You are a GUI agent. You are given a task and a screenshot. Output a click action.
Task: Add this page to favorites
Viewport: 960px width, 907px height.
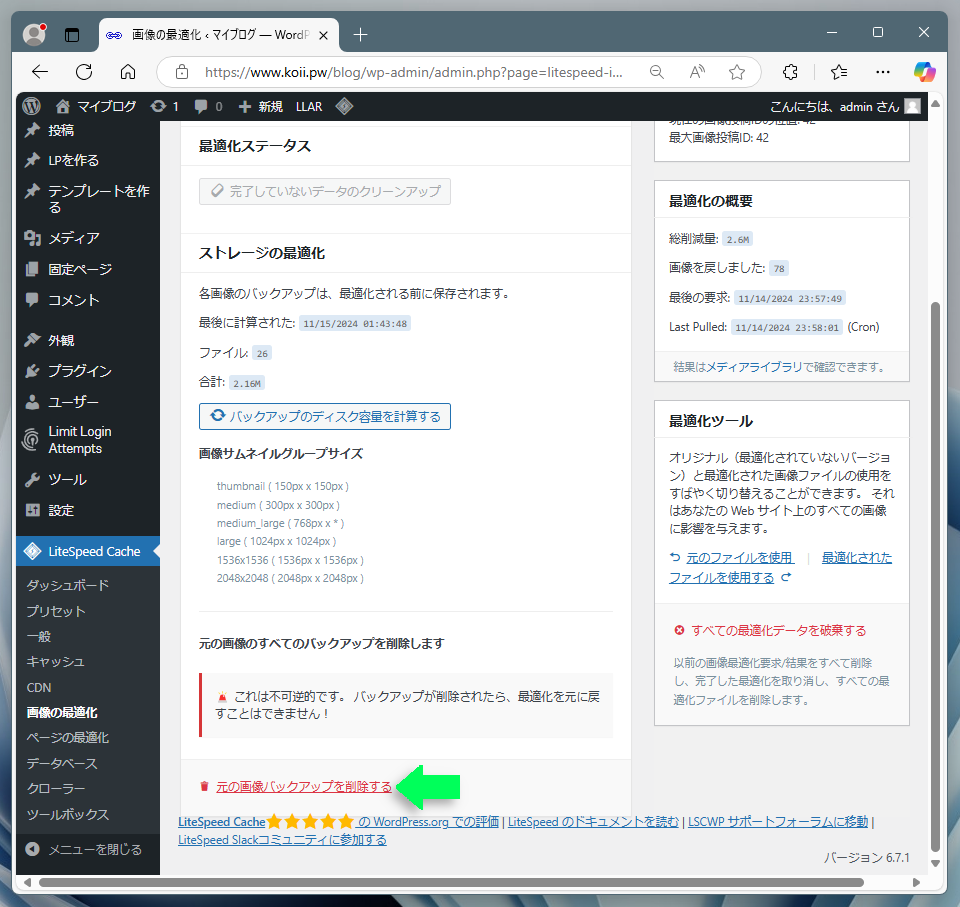[737, 72]
